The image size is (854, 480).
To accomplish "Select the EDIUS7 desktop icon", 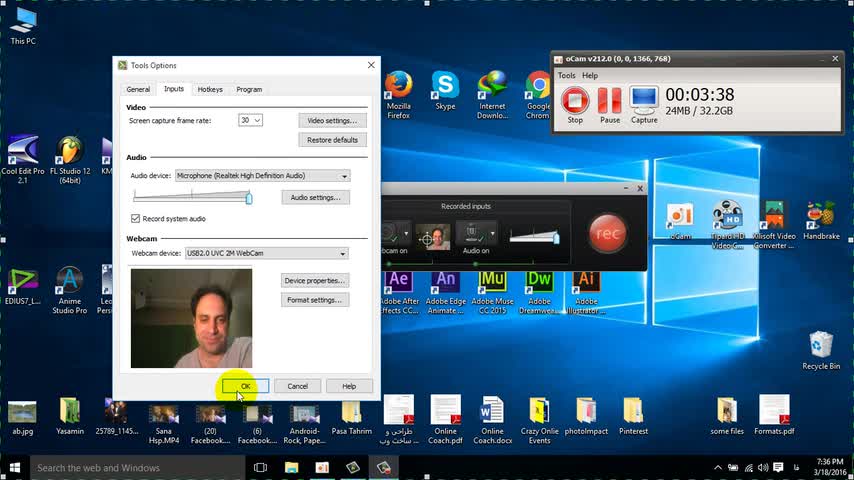I will pyautogui.click(x=23, y=286).
